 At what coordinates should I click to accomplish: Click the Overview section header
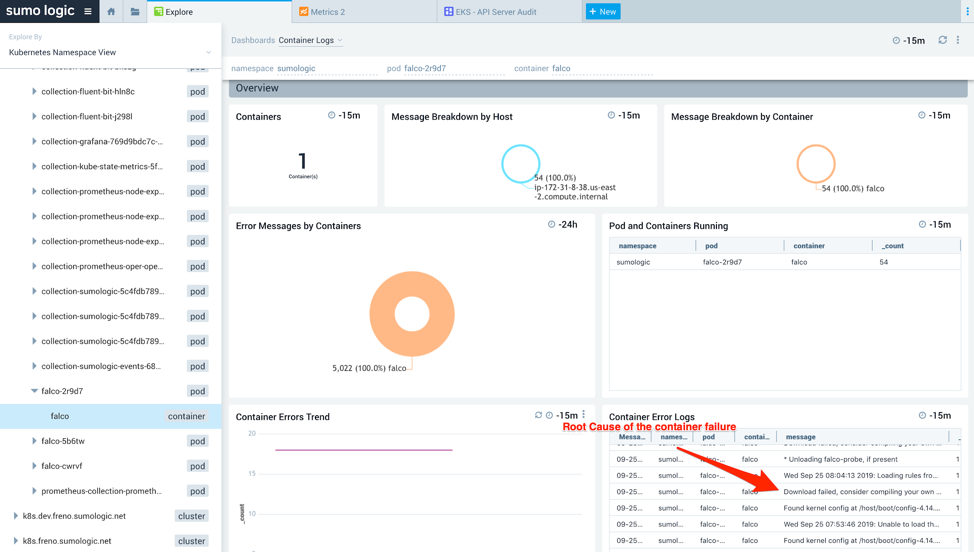click(x=598, y=88)
